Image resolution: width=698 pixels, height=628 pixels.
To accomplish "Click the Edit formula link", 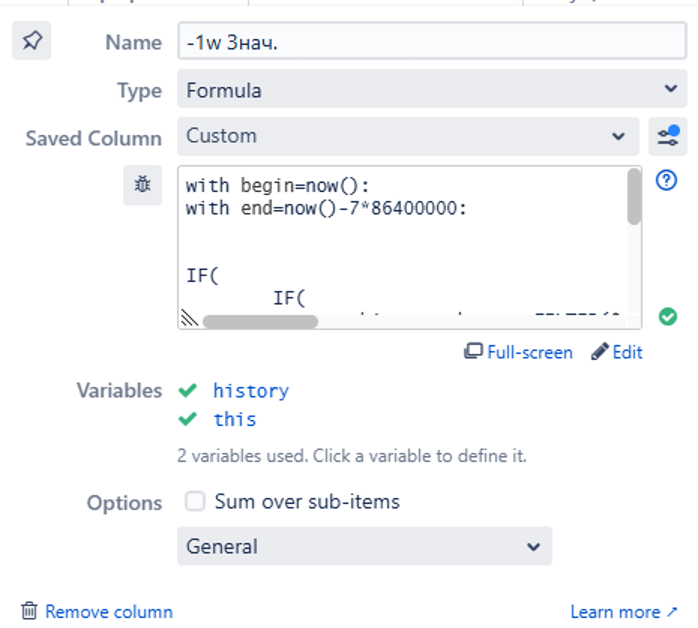I will pos(617,352).
